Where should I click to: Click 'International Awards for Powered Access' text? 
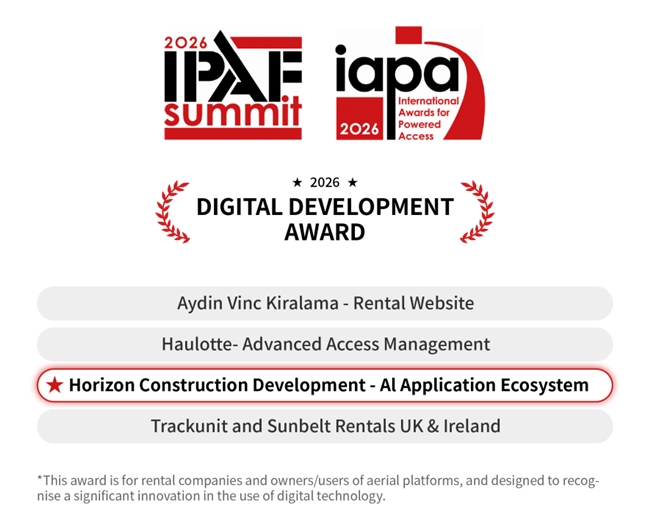point(428,118)
